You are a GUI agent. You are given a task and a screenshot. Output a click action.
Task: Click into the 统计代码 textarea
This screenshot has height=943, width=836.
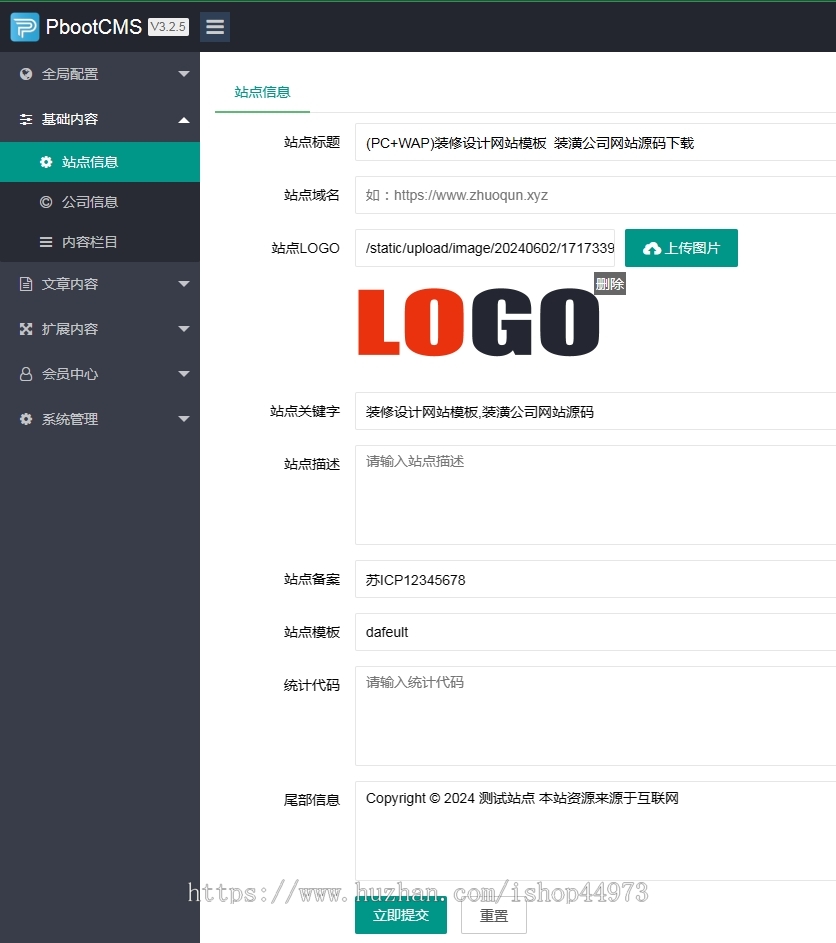595,716
